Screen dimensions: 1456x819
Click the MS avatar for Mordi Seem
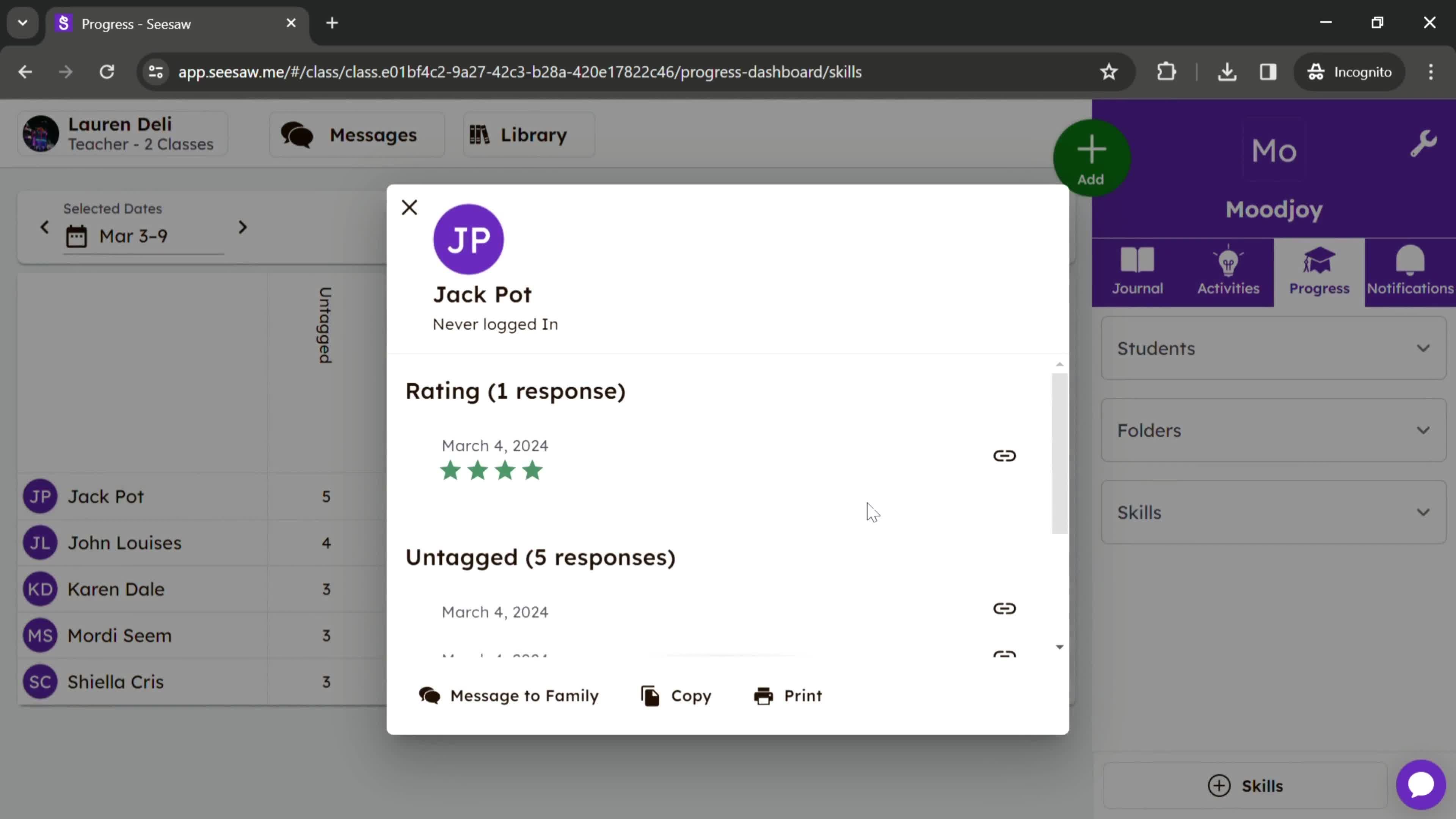(x=40, y=635)
